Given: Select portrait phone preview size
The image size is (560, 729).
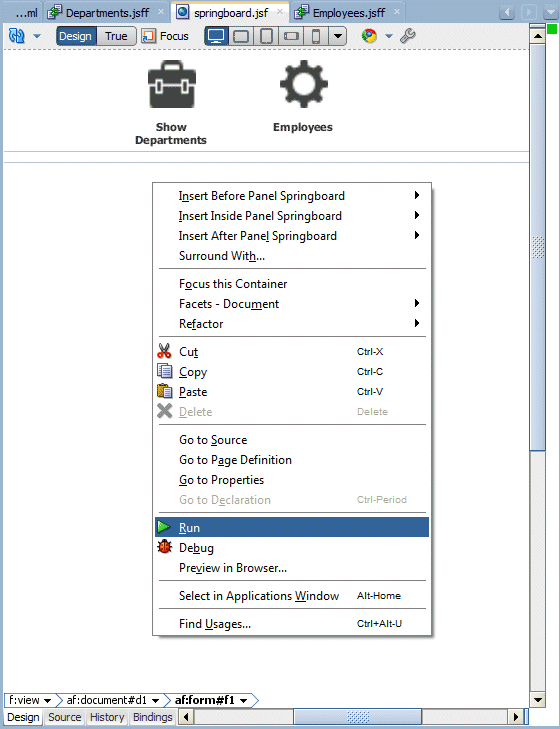Looking at the screenshot, I should pyautogui.click(x=316, y=36).
